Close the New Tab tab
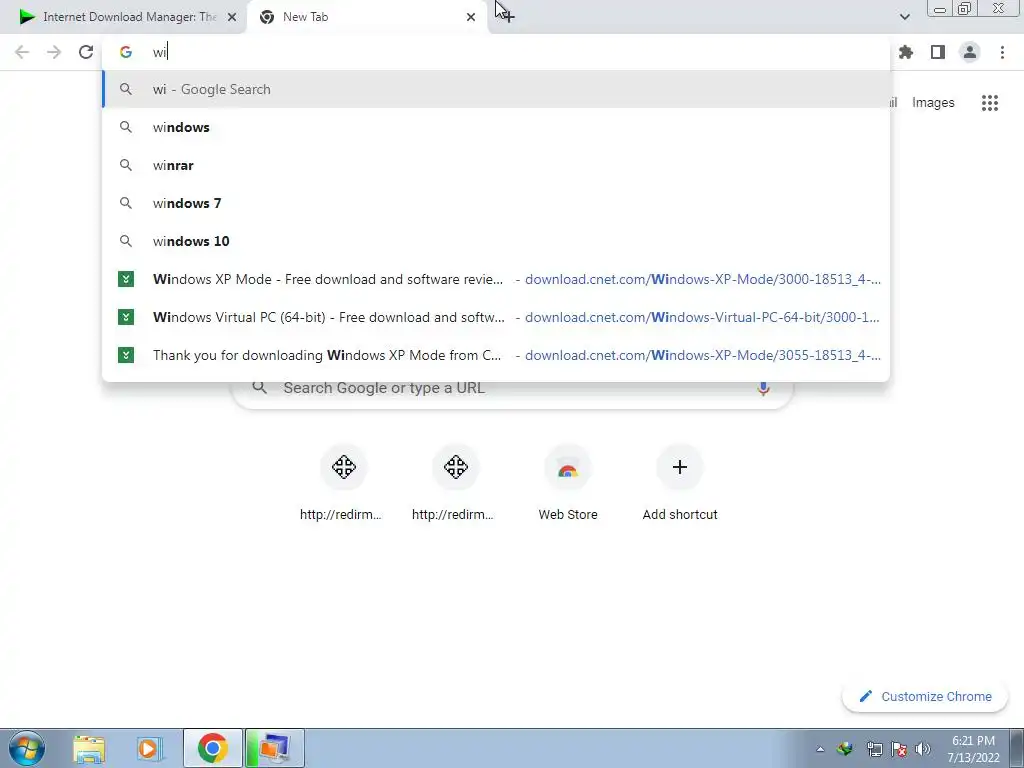 tap(471, 17)
